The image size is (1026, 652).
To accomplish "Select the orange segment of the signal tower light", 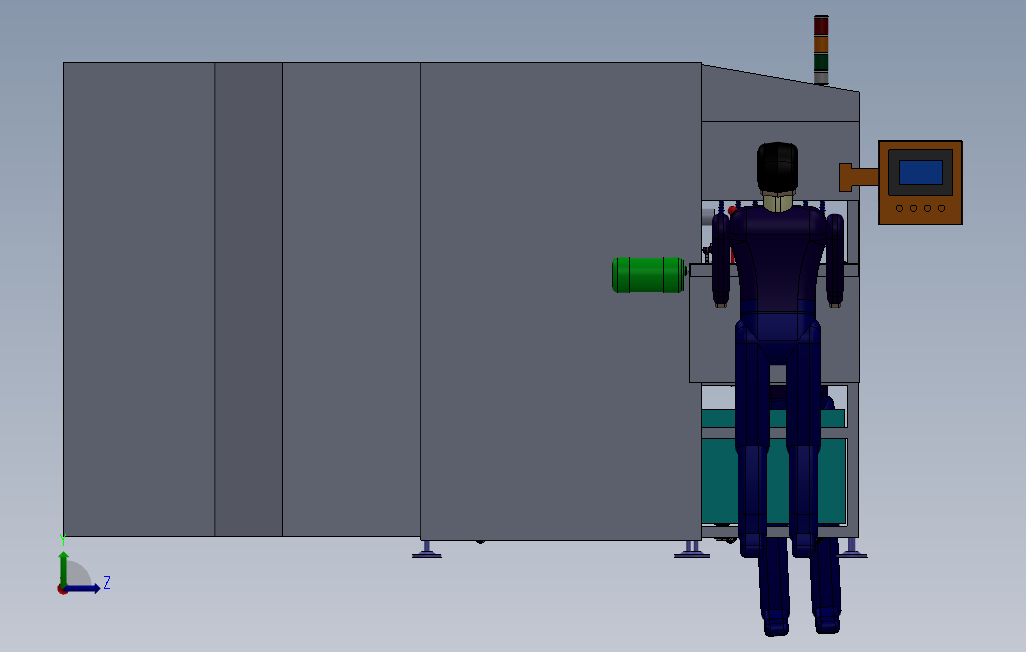I will (821, 45).
